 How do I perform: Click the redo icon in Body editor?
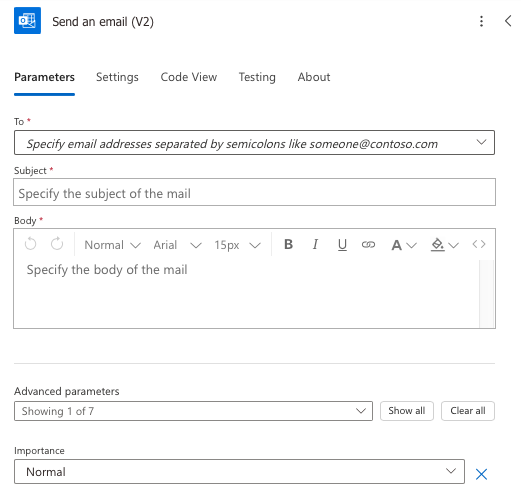(57, 244)
